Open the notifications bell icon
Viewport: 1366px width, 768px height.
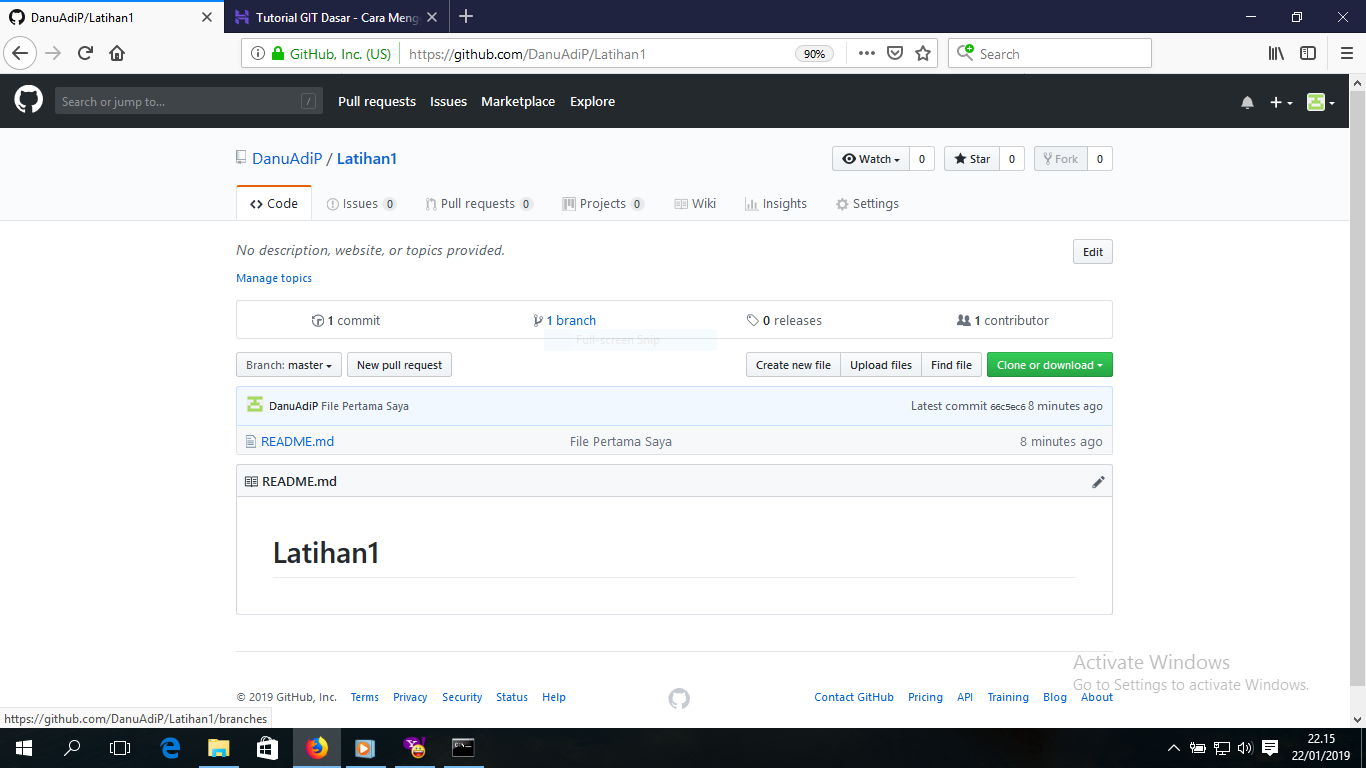[x=1247, y=102]
